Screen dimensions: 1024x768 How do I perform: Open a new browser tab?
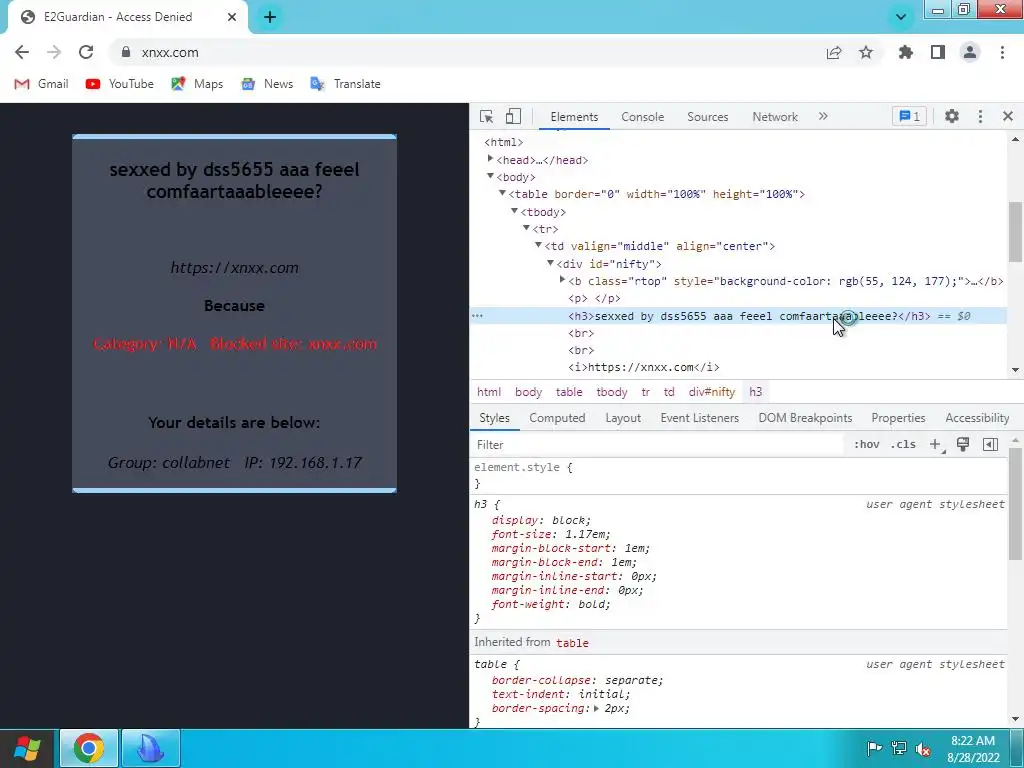coord(270,17)
